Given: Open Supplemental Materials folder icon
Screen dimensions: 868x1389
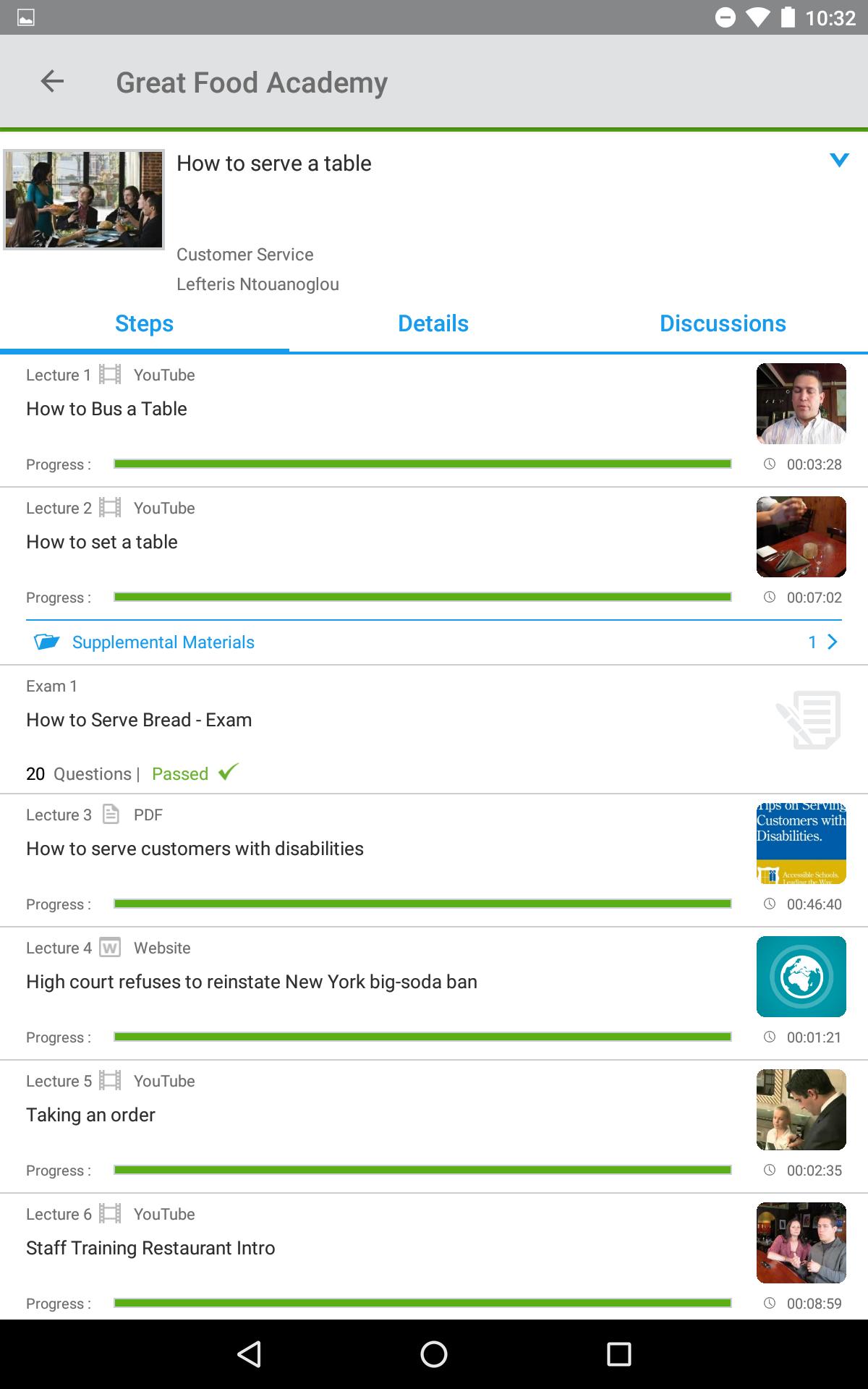Looking at the screenshot, I should coord(47,642).
